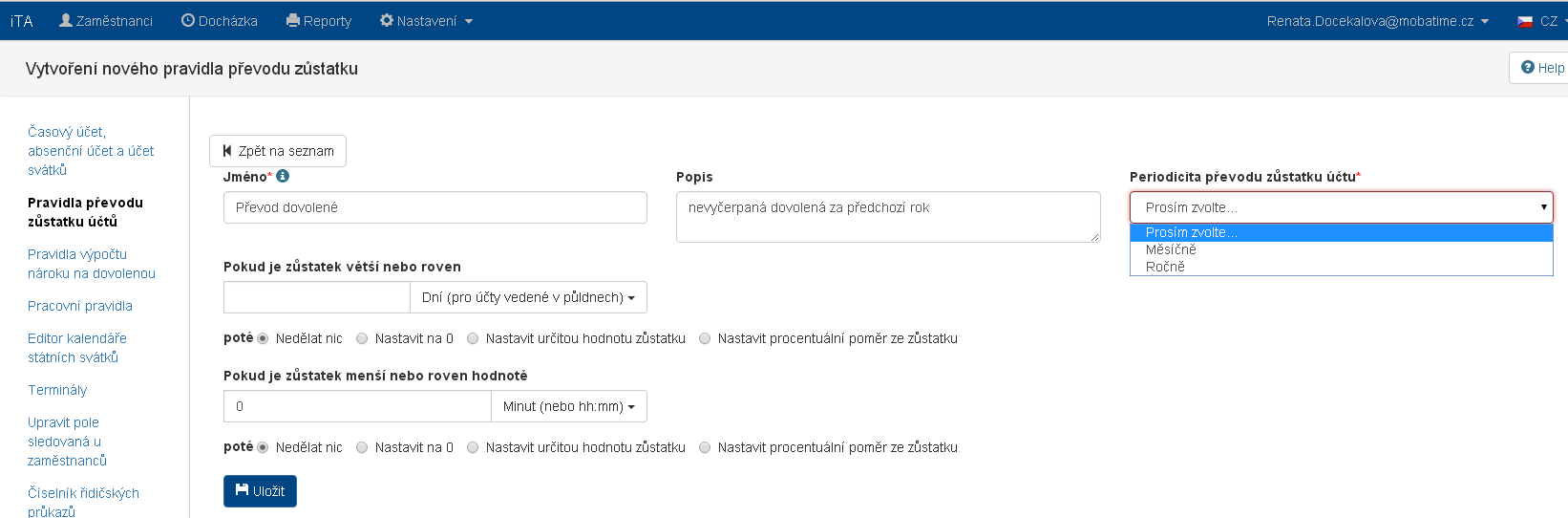
Task: Select the second 'Nastavit procentuální poměr' radio
Action: tap(705, 447)
